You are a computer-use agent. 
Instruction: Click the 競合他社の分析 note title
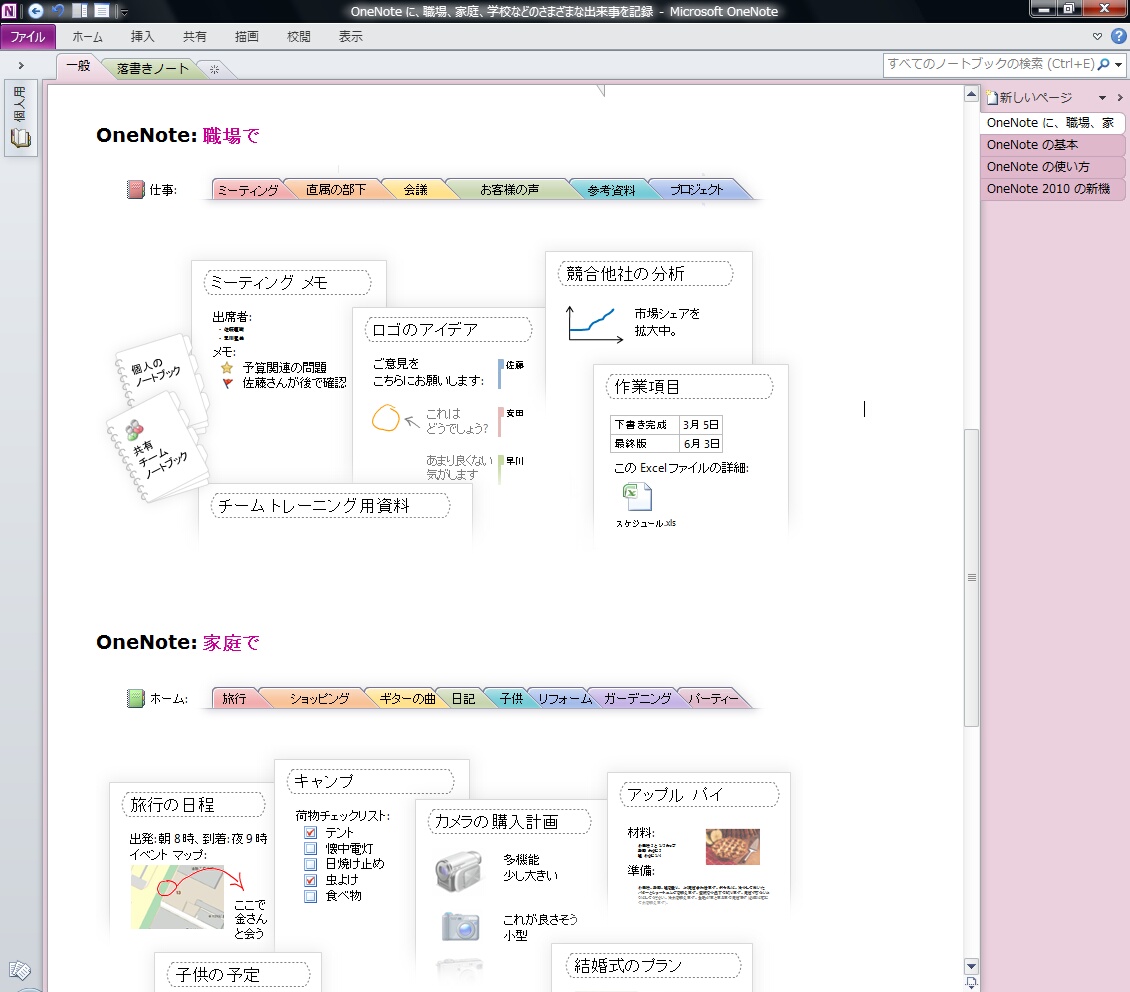tap(625, 274)
